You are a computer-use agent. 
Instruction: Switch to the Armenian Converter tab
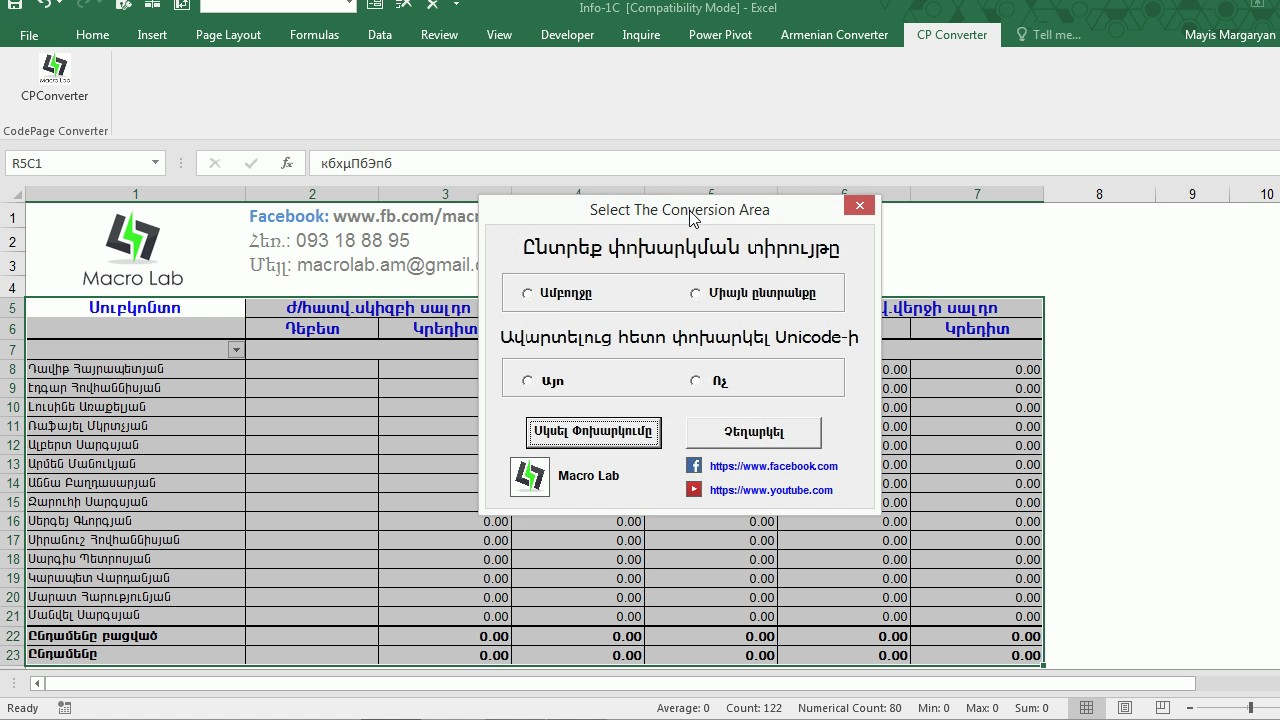834,35
